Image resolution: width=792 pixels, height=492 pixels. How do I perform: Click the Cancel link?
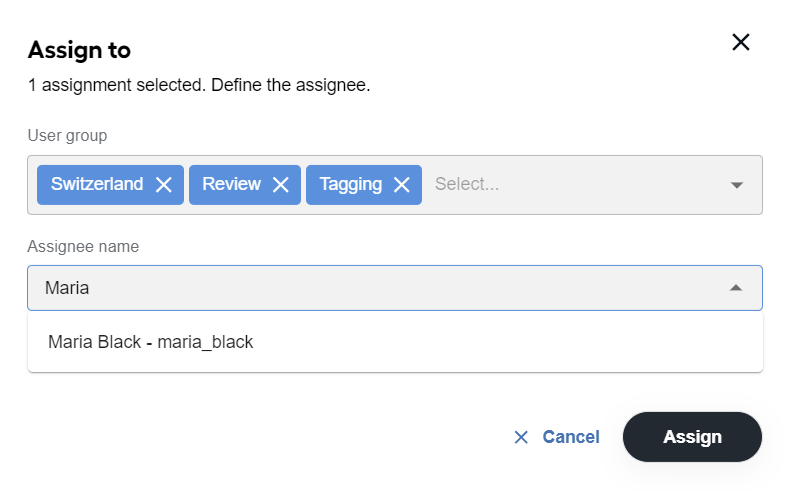(571, 437)
